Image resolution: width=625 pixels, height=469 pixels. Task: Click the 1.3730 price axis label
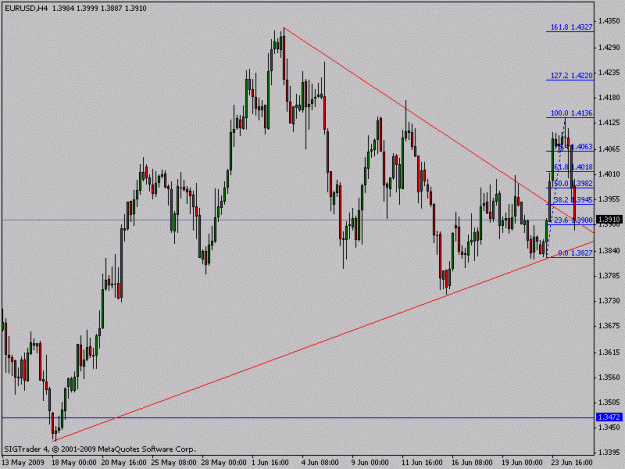tap(609, 301)
